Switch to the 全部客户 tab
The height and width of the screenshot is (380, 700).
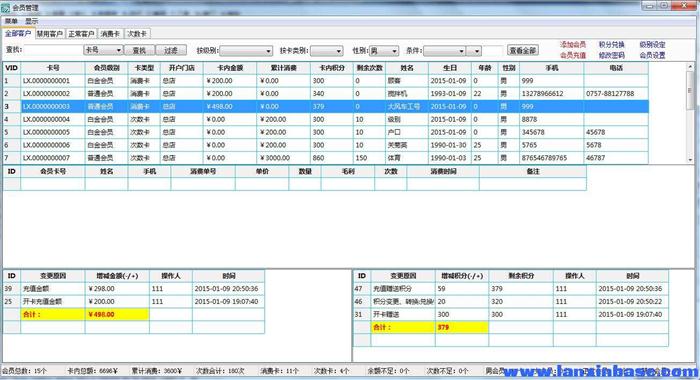18,33
